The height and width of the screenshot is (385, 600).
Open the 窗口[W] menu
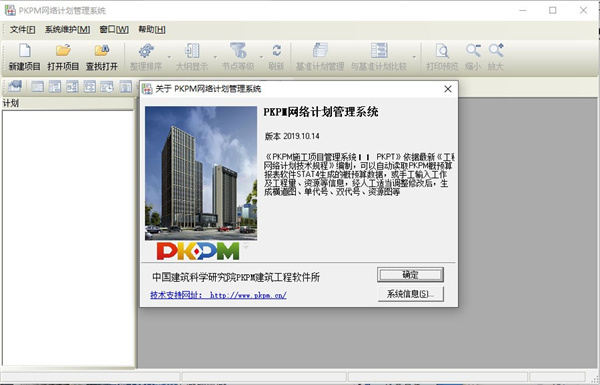coord(114,29)
